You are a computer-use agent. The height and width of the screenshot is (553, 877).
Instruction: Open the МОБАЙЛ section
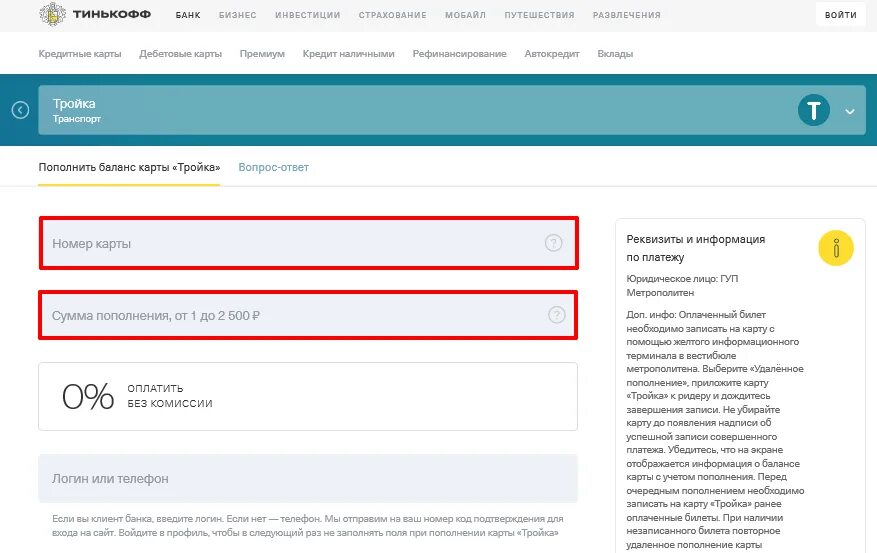coord(465,15)
